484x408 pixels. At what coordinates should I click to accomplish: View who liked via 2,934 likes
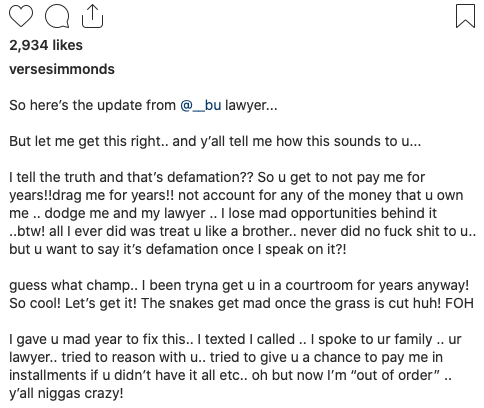click(46, 45)
